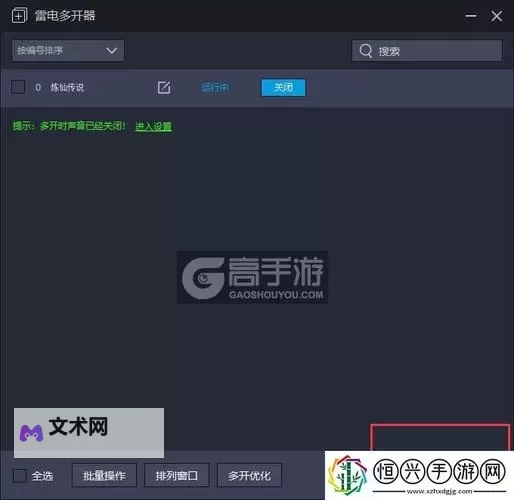Click the magnifier search icon

[366, 51]
